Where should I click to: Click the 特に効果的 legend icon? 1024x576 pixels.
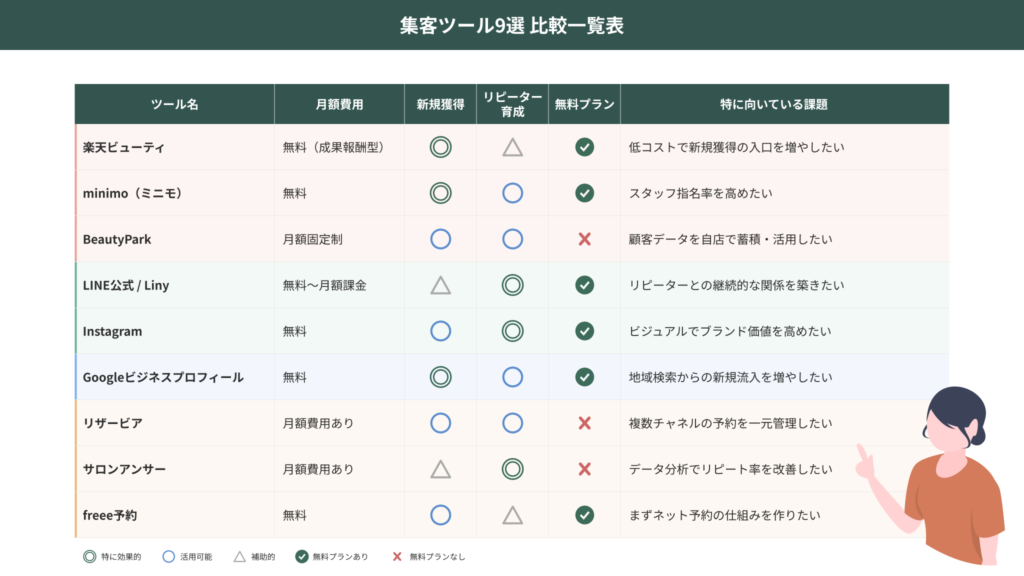[91, 556]
